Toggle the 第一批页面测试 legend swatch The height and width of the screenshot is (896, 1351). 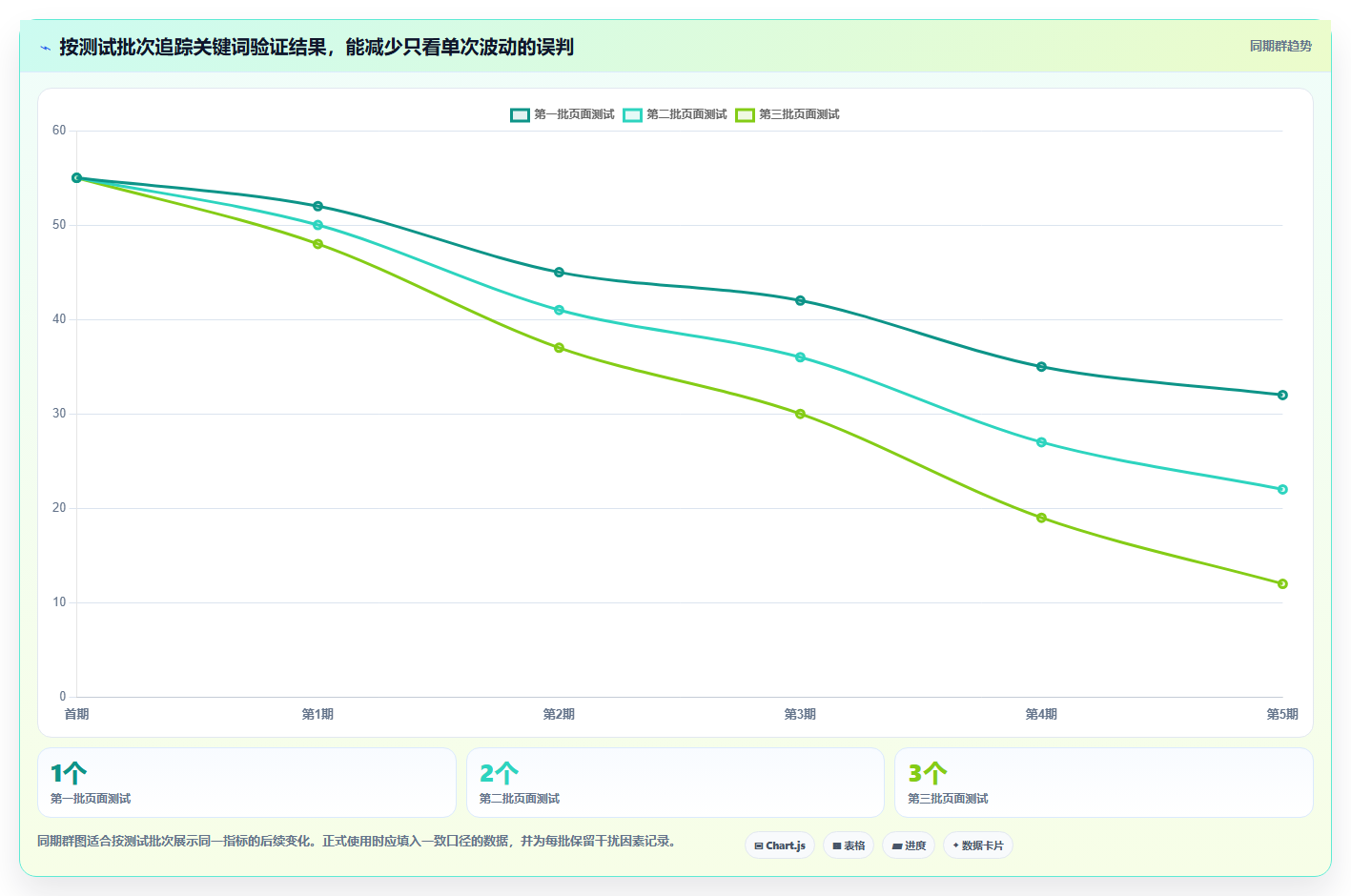tap(520, 115)
